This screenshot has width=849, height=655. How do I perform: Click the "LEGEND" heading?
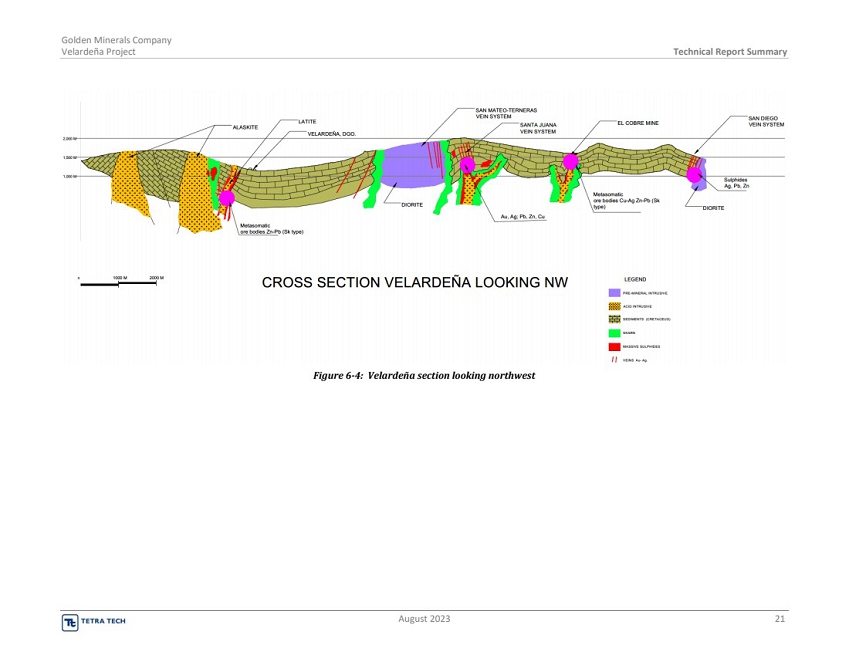[635, 280]
